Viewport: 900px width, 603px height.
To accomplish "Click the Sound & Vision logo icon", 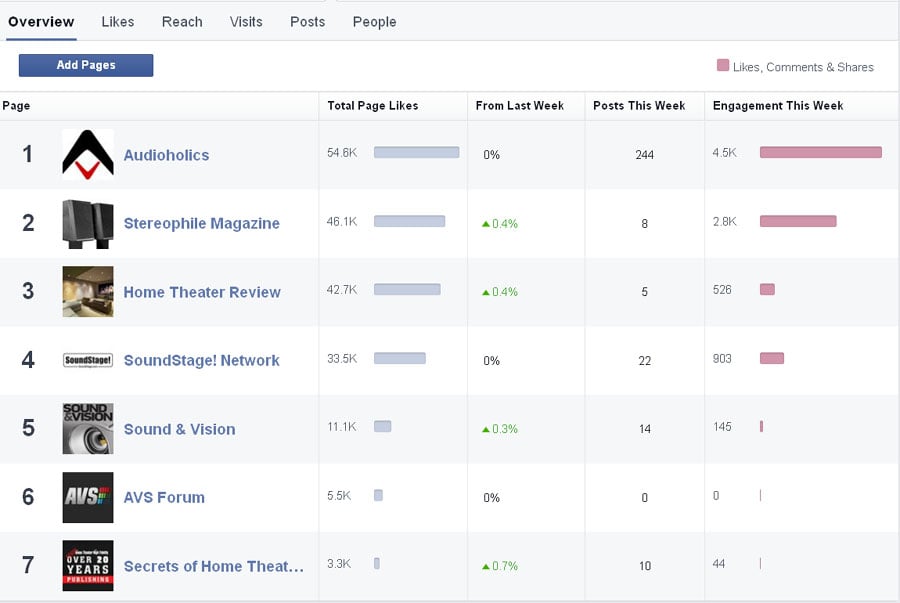I will (x=87, y=429).
